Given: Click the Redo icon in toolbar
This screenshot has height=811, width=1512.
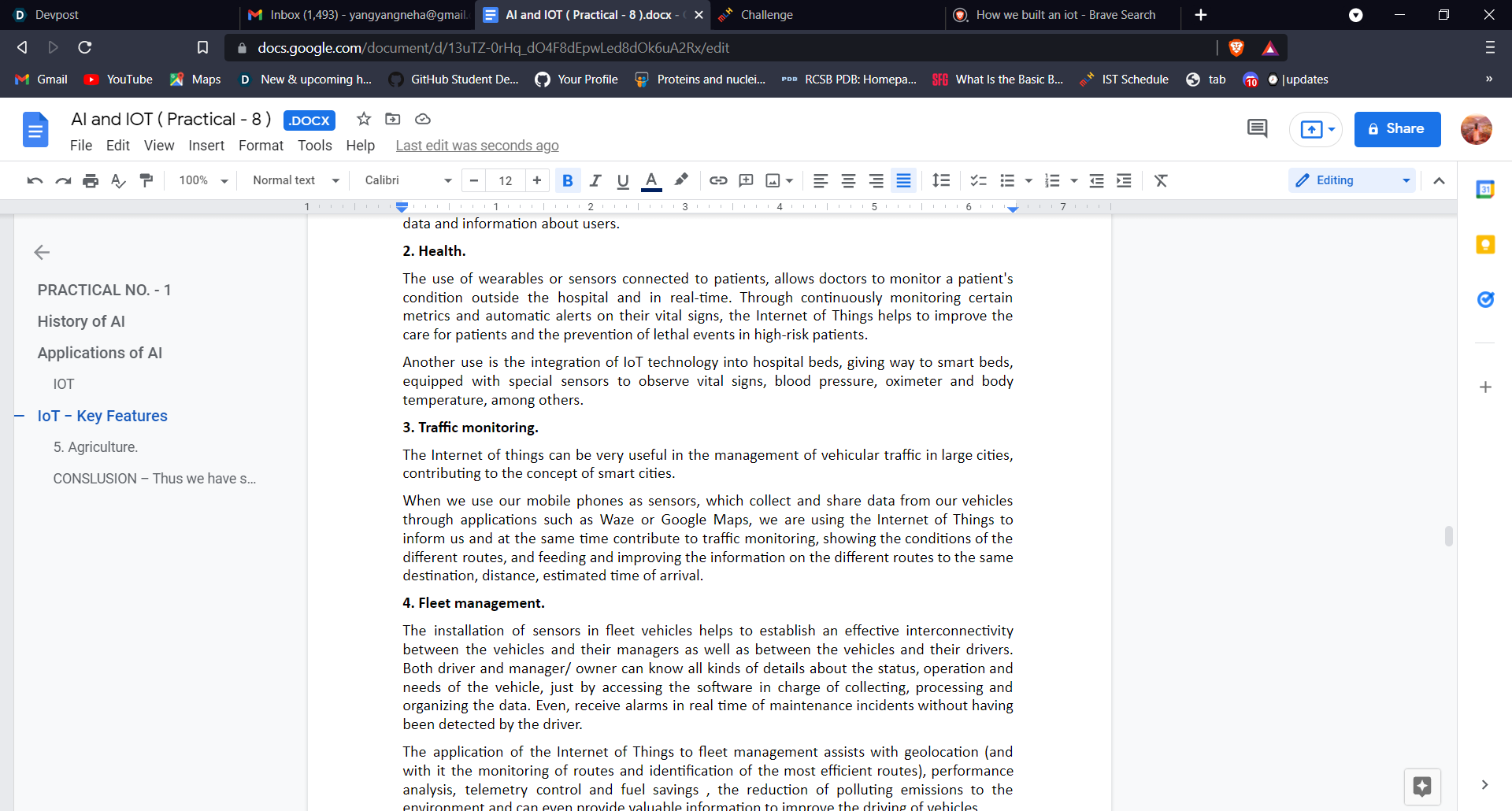Looking at the screenshot, I should coord(63,180).
